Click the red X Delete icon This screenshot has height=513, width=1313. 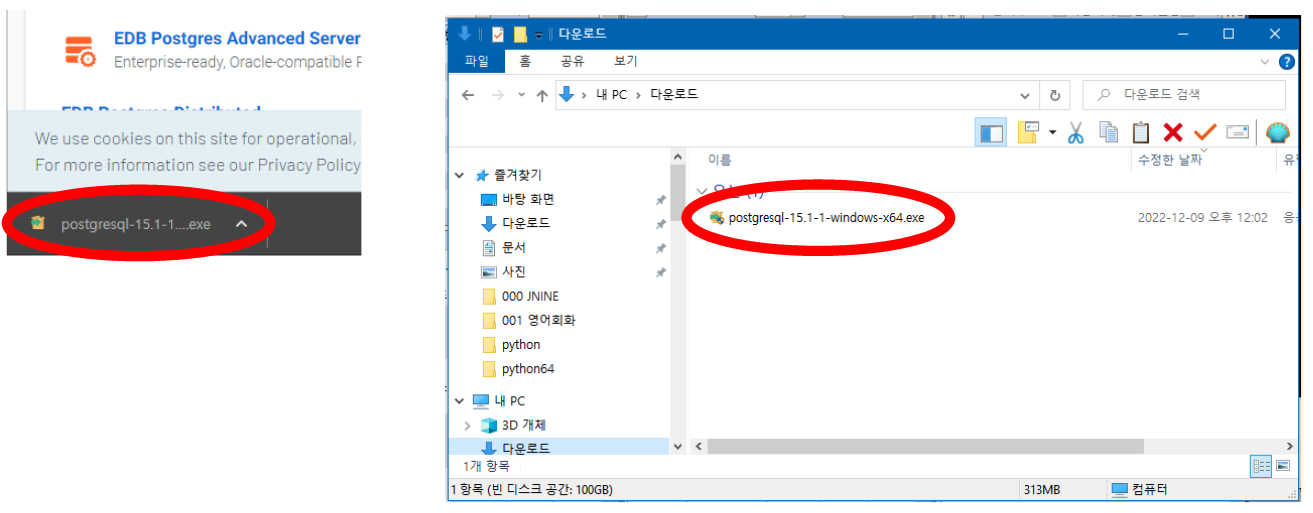(1173, 132)
